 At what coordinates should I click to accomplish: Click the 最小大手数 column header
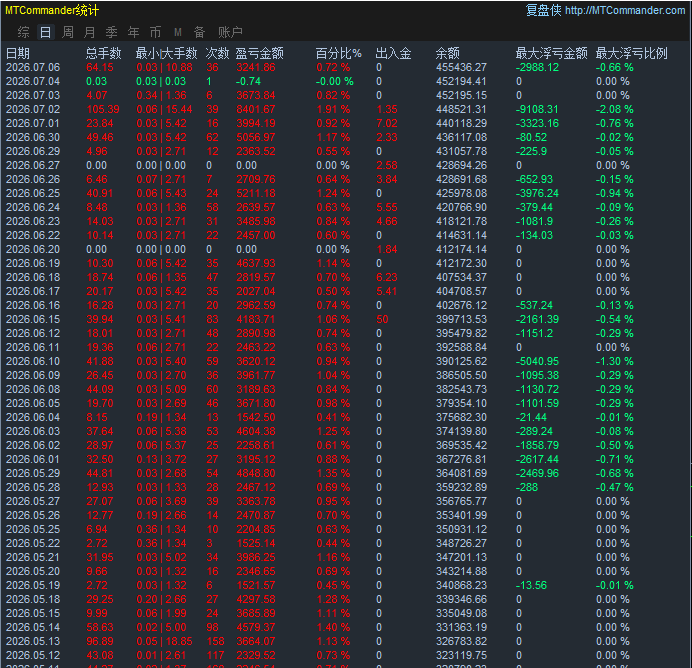point(166,53)
